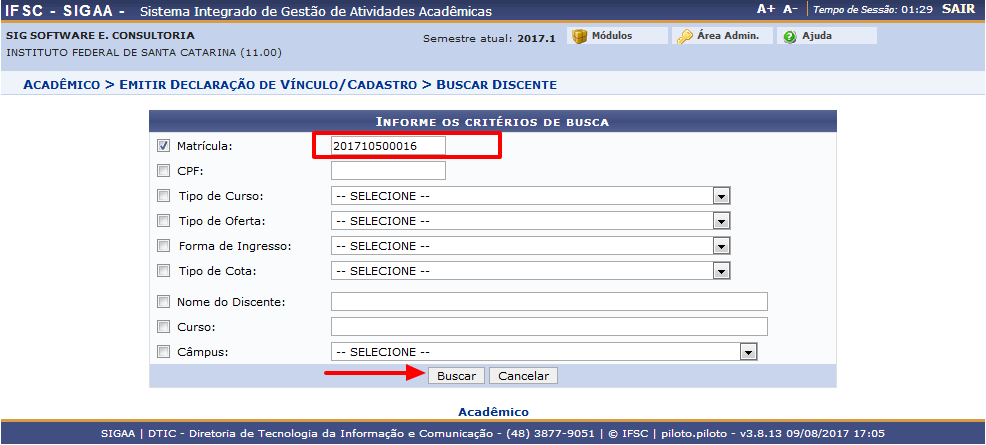Check the Curso filter checkbox
The image size is (986, 445).
[164, 327]
